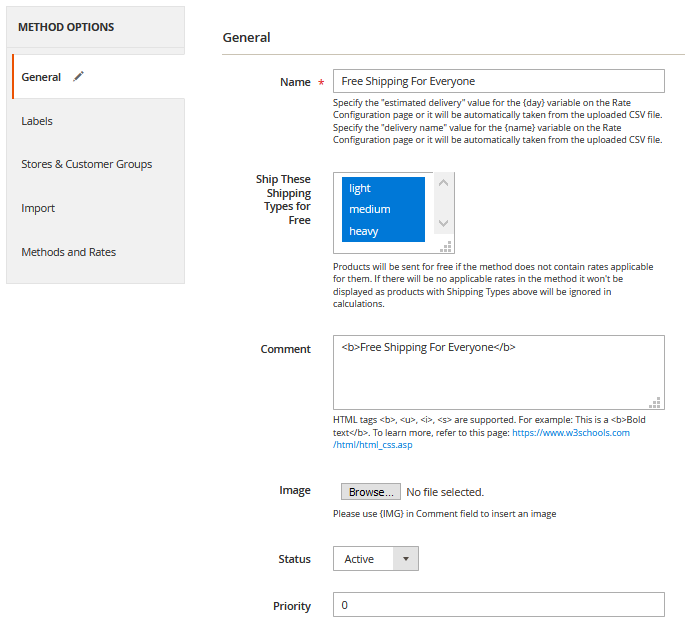Click the Comment box resize grip
Image resolution: width=685 pixels, height=629 pixels.
656,402
